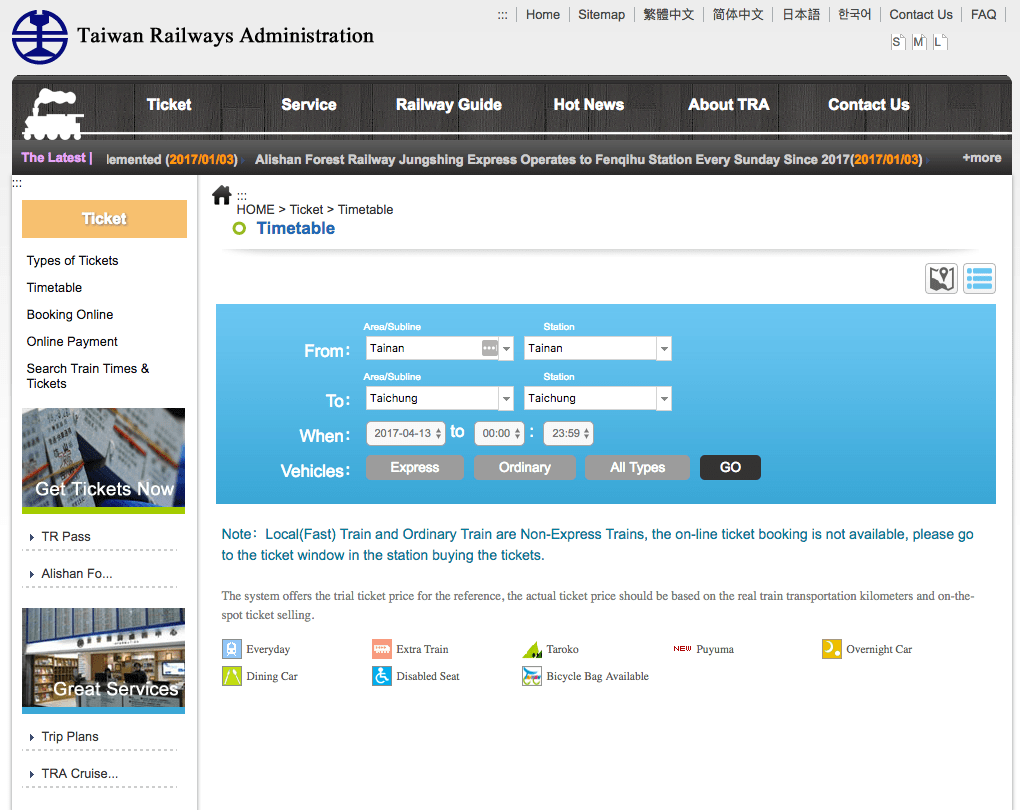
Task: Toggle the All Types vehicles option
Action: 637,467
